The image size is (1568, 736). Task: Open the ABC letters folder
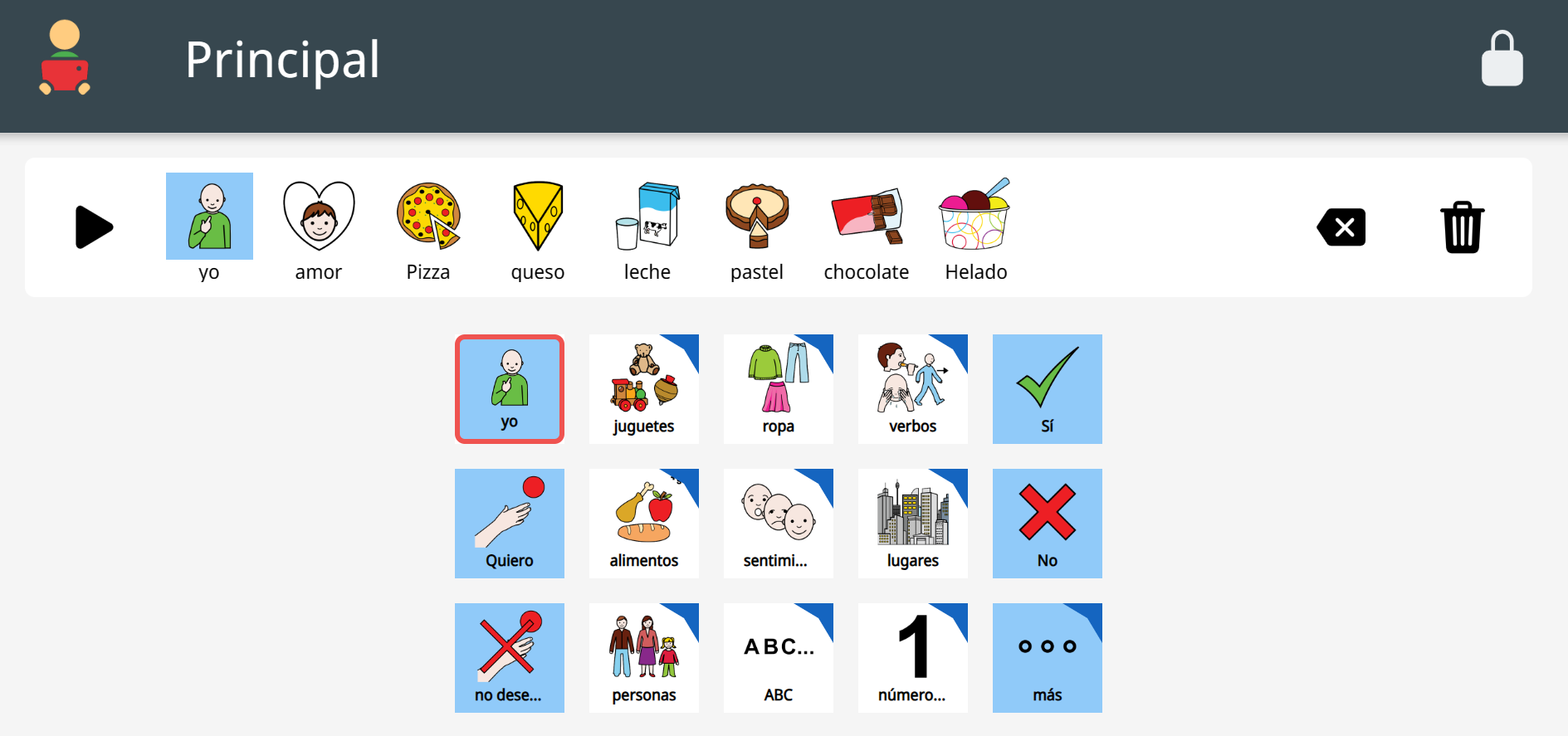click(779, 658)
